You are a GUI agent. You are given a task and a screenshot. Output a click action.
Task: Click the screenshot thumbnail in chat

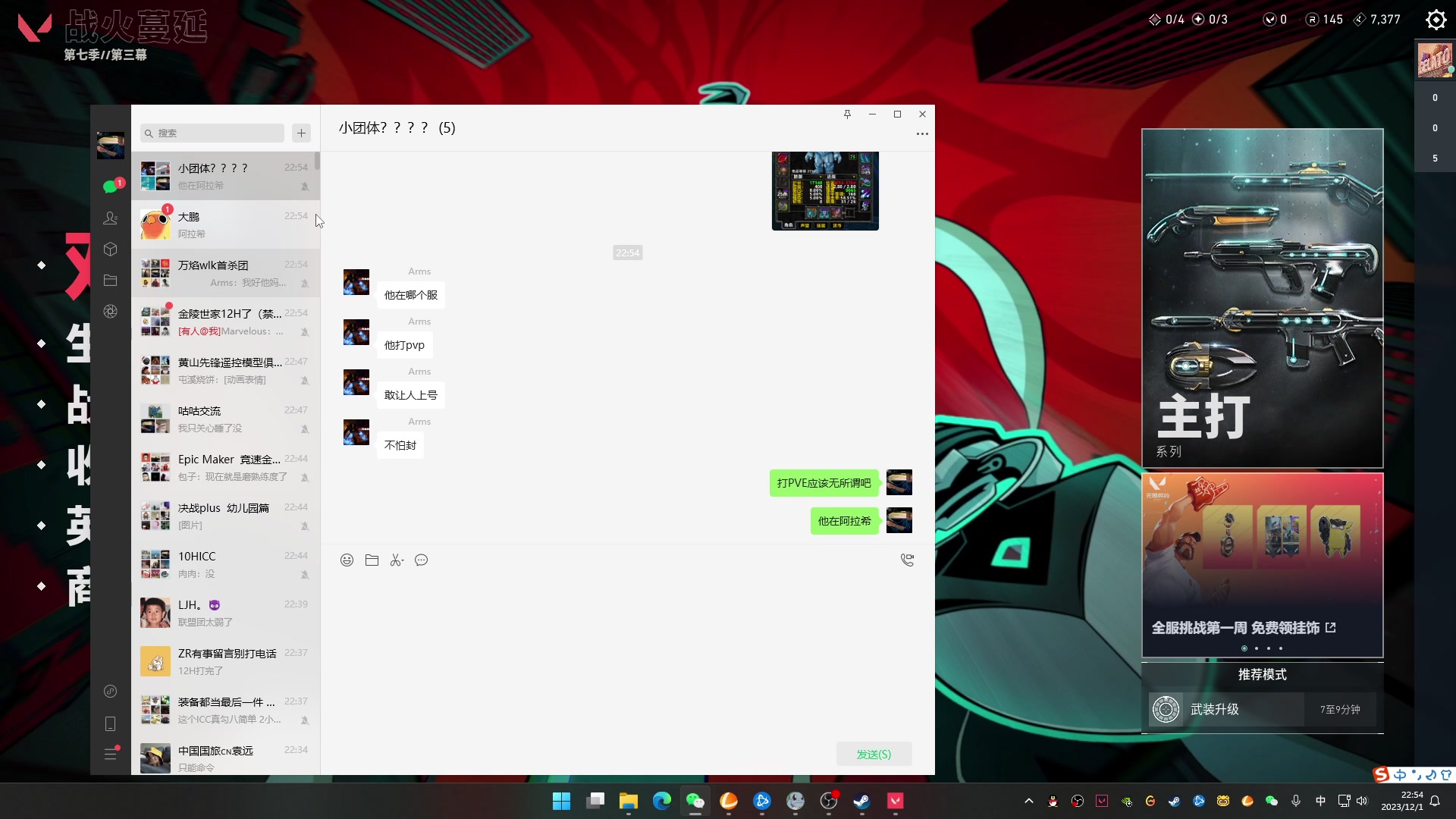[x=826, y=190]
